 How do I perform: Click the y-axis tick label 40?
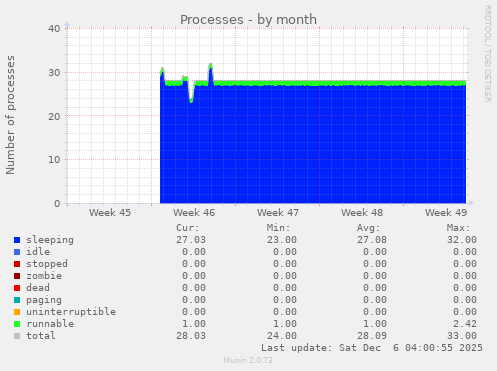pyautogui.click(x=54, y=29)
